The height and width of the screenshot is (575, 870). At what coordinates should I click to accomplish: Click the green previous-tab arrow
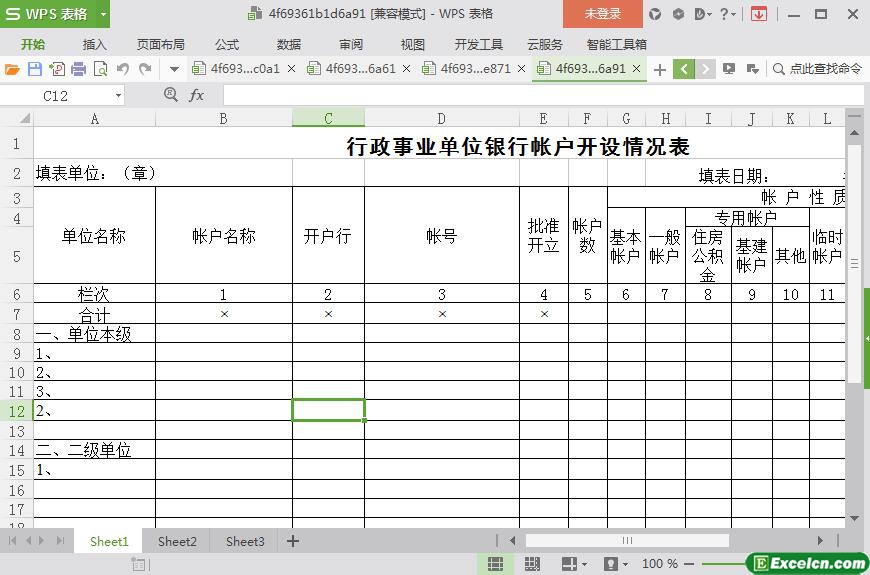(684, 69)
